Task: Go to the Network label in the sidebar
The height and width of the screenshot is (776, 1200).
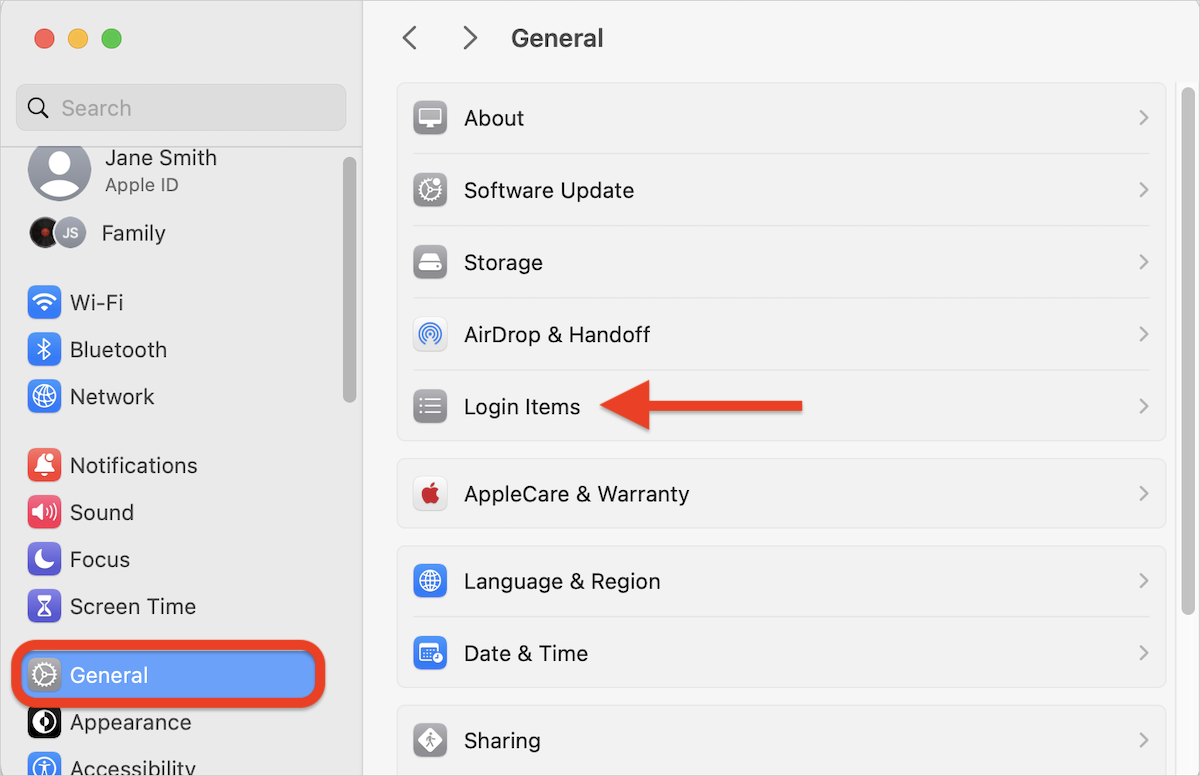Action: (x=112, y=397)
